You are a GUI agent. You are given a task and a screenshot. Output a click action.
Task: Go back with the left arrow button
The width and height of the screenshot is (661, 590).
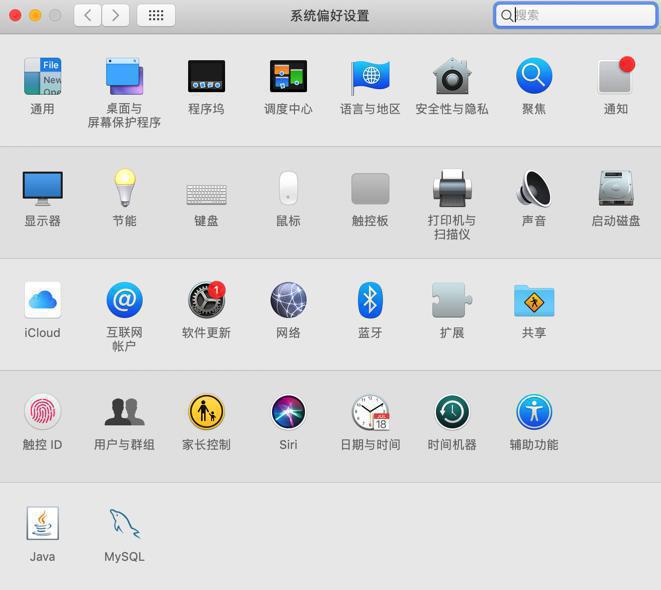pos(87,16)
